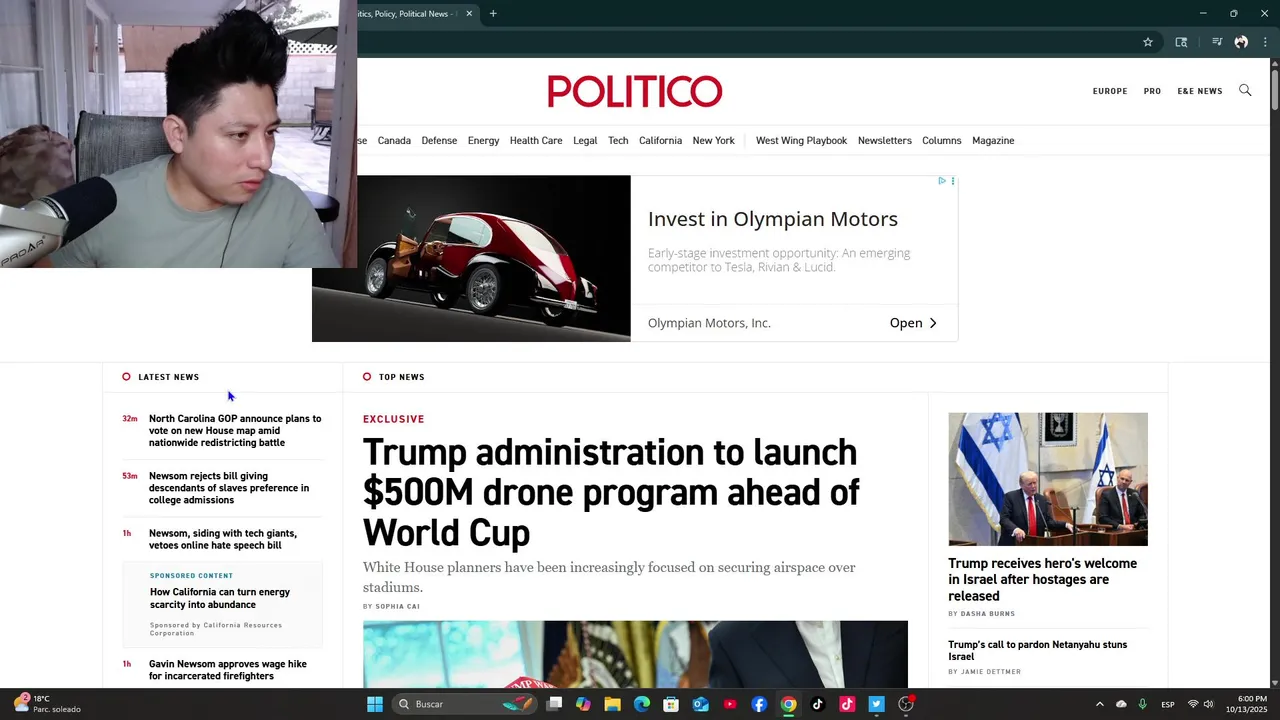
Task: Open the PRO link in header
Action: (x=1152, y=91)
